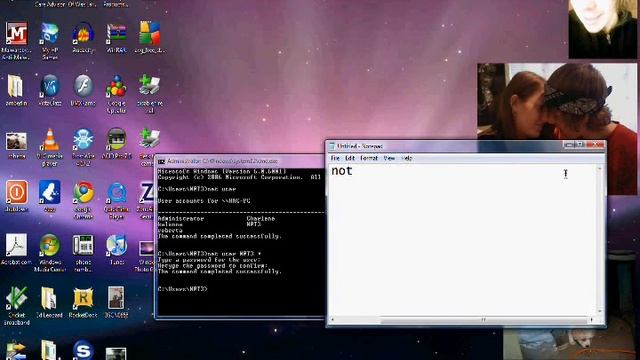
Task: Click the Notepad vertical scrollbar up arrow
Action: 600,168
